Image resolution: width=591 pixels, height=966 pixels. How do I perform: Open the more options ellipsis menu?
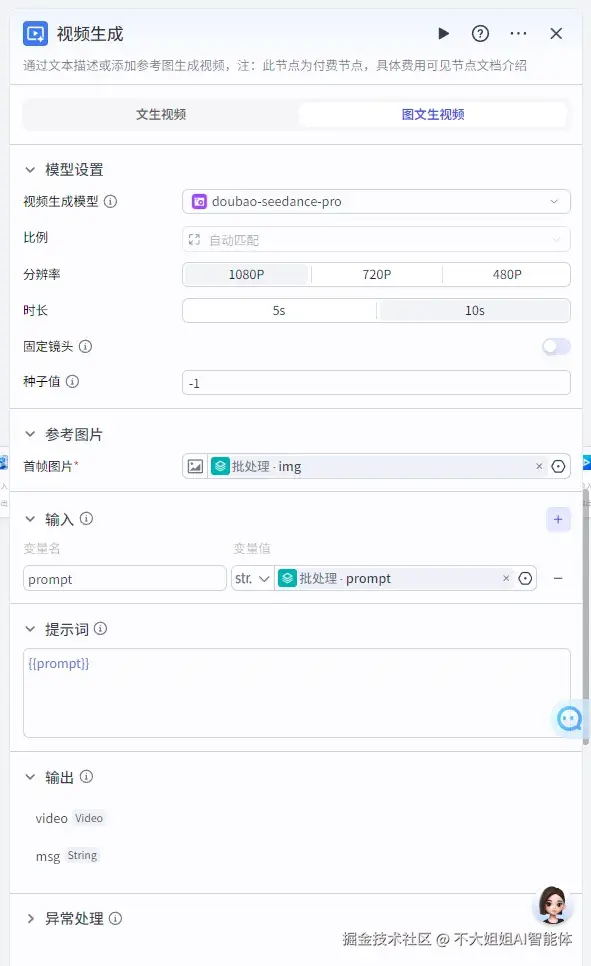[x=518, y=33]
